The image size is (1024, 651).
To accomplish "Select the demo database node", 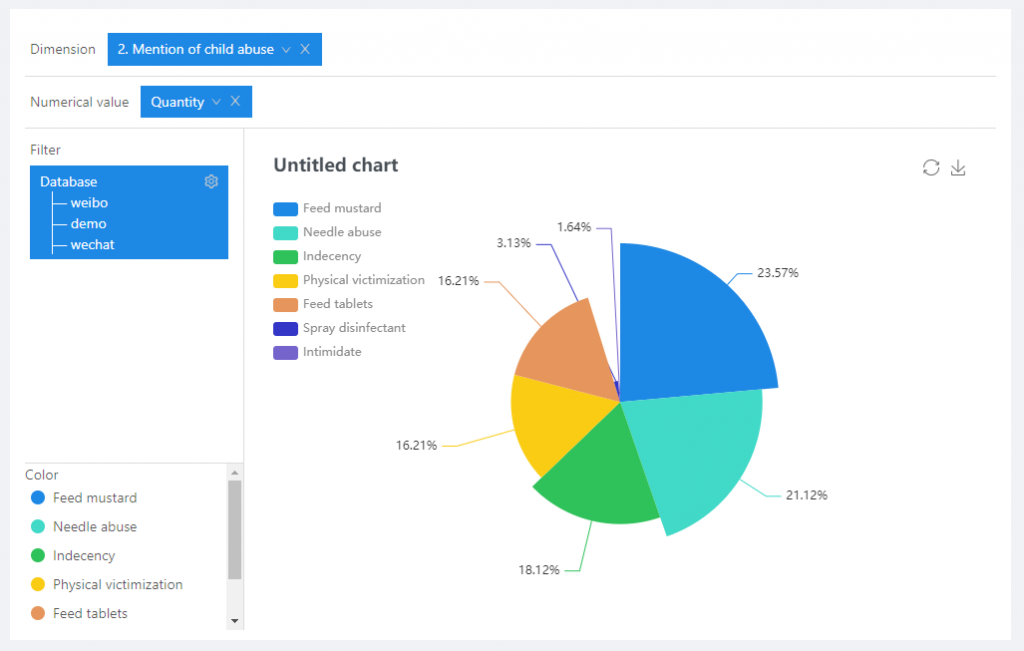I will pyautogui.click(x=88, y=224).
